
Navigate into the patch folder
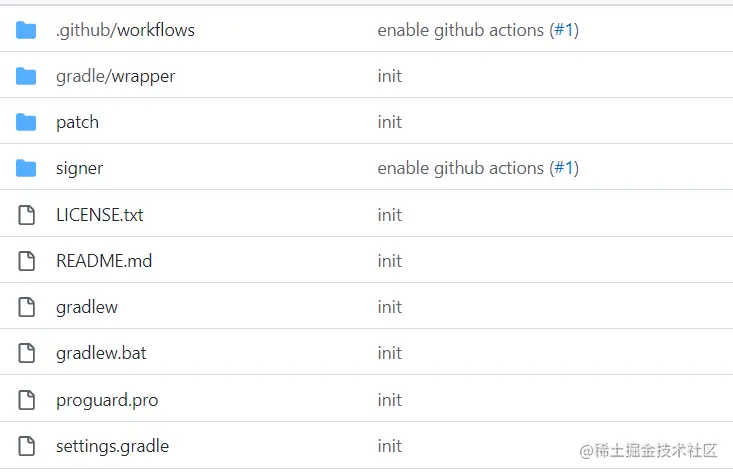click(x=77, y=122)
